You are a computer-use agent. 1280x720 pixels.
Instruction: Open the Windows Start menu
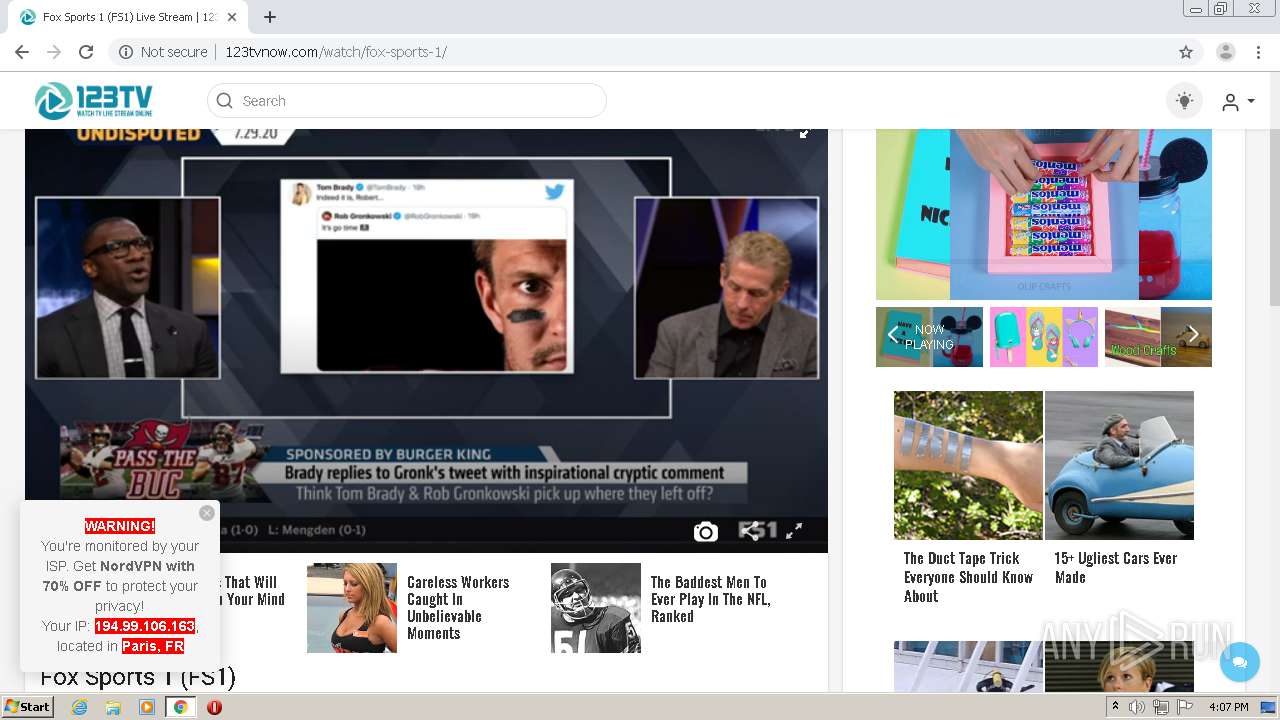[x=27, y=707]
